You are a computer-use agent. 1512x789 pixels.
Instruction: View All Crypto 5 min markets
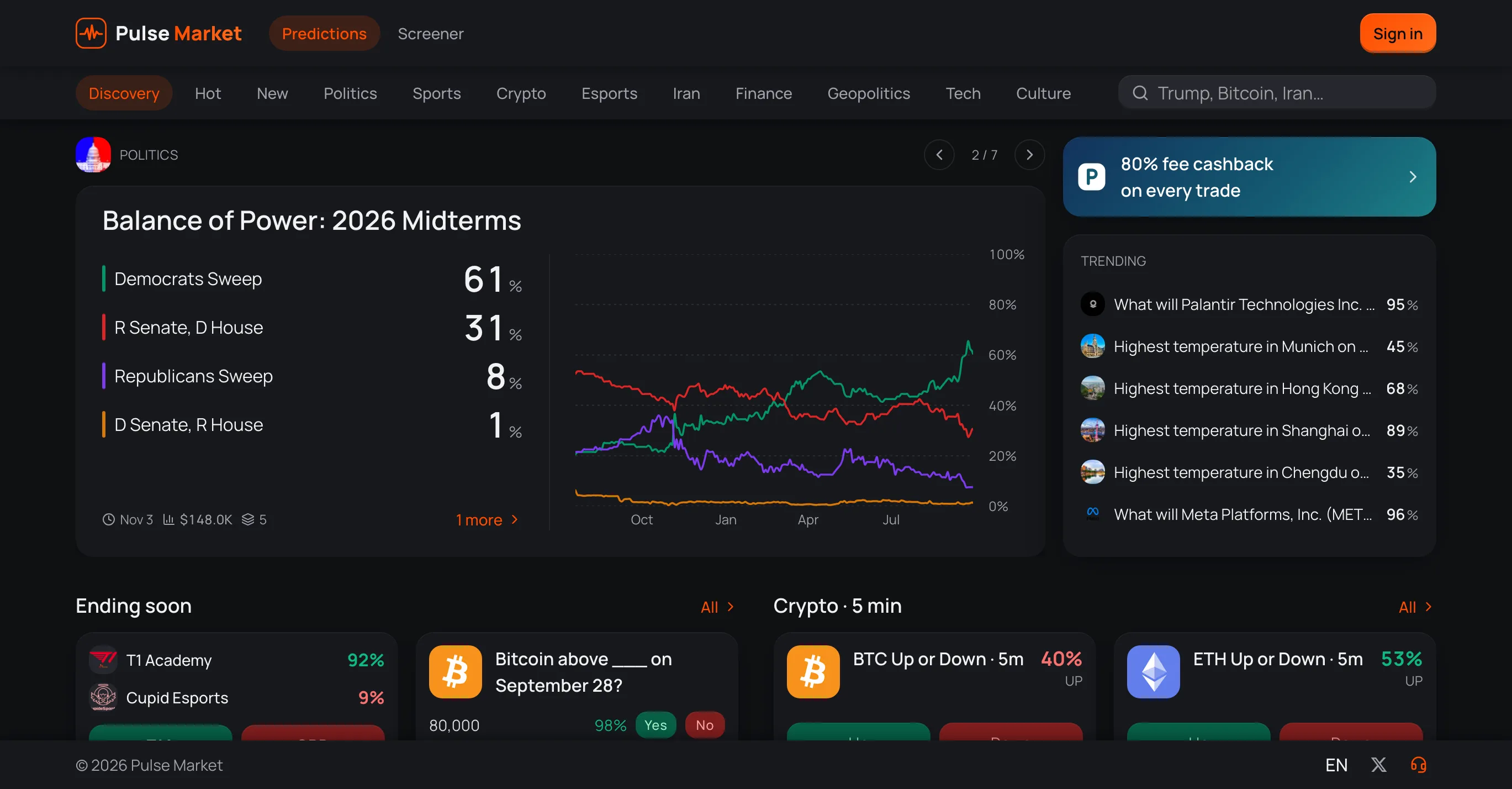click(1415, 607)
